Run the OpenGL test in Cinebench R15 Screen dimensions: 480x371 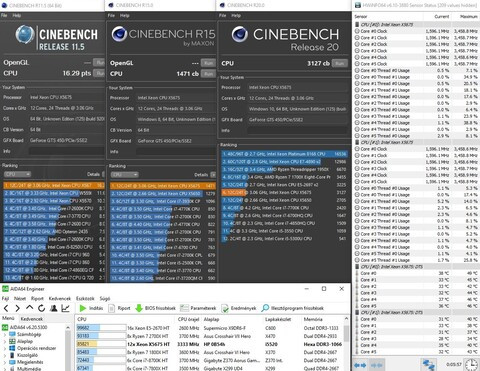click(x=208, y=63)
